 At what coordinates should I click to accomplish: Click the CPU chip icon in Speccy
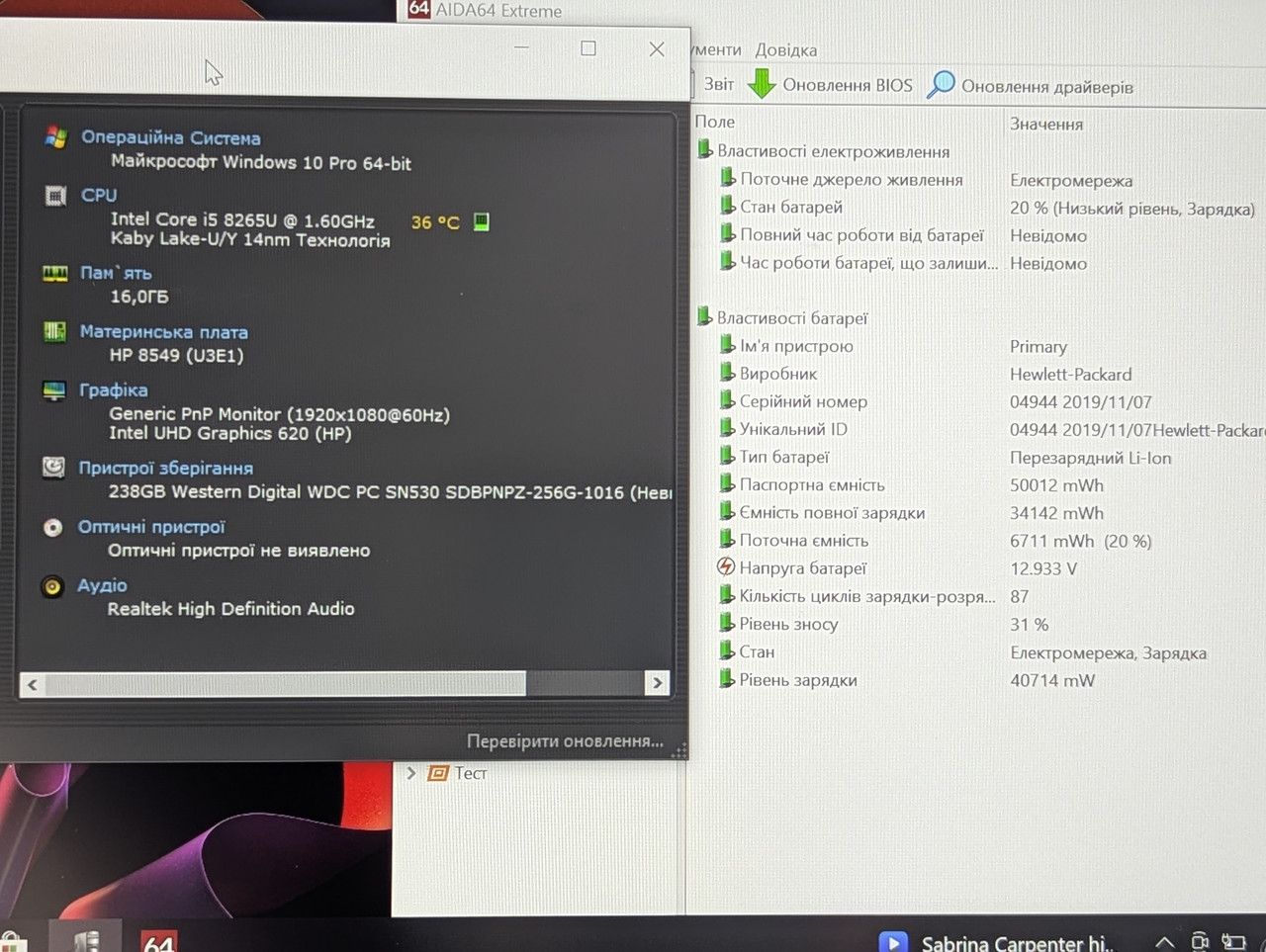(x=55, y=196)
